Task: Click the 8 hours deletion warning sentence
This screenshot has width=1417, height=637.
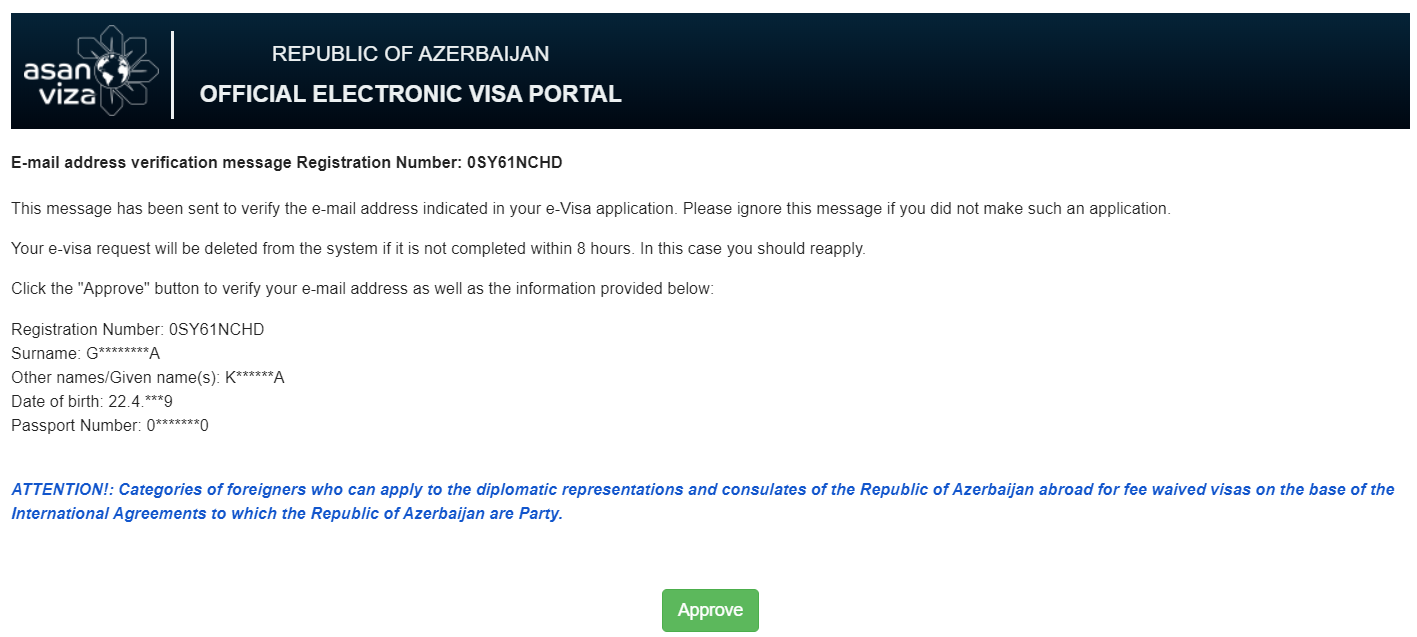Action: pos(438,249)
